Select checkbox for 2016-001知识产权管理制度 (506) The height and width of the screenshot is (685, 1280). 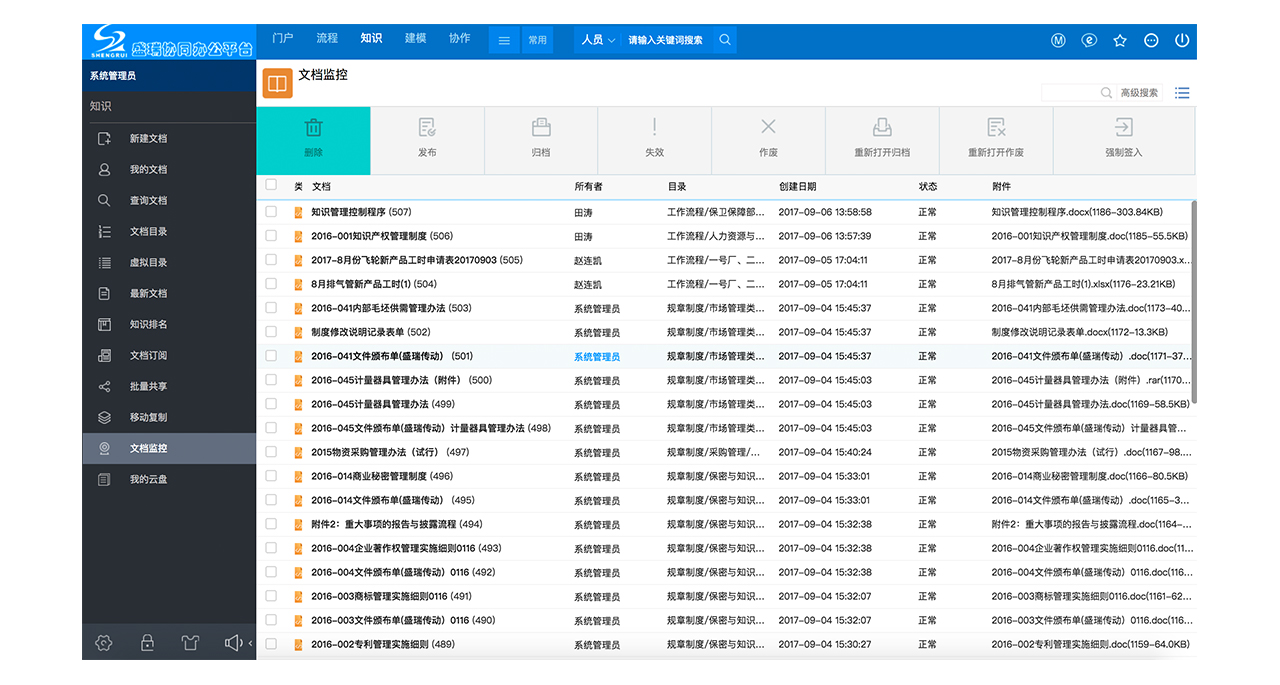(x=271, y=236)
